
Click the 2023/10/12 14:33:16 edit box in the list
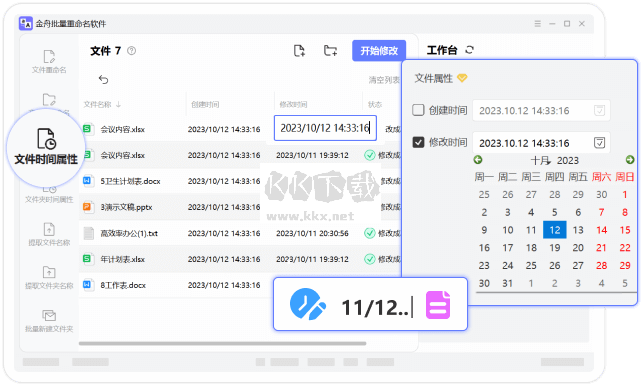[x=325, y=128]
